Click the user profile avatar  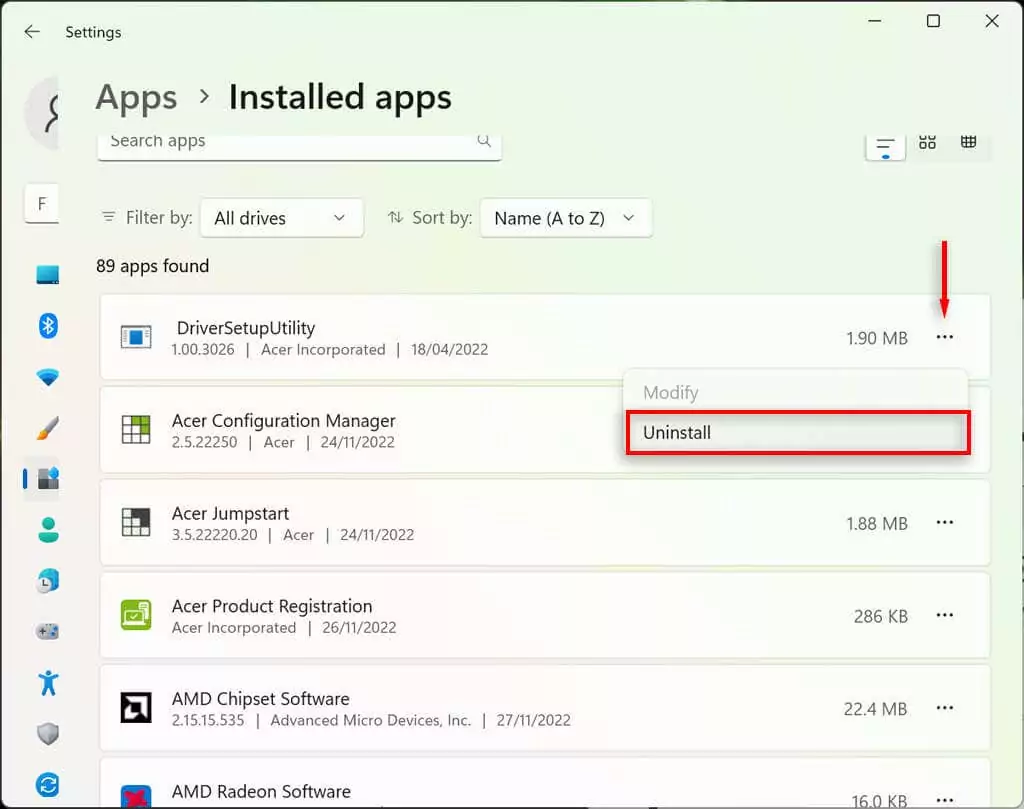pyautogui.click(x=42, y=112)
